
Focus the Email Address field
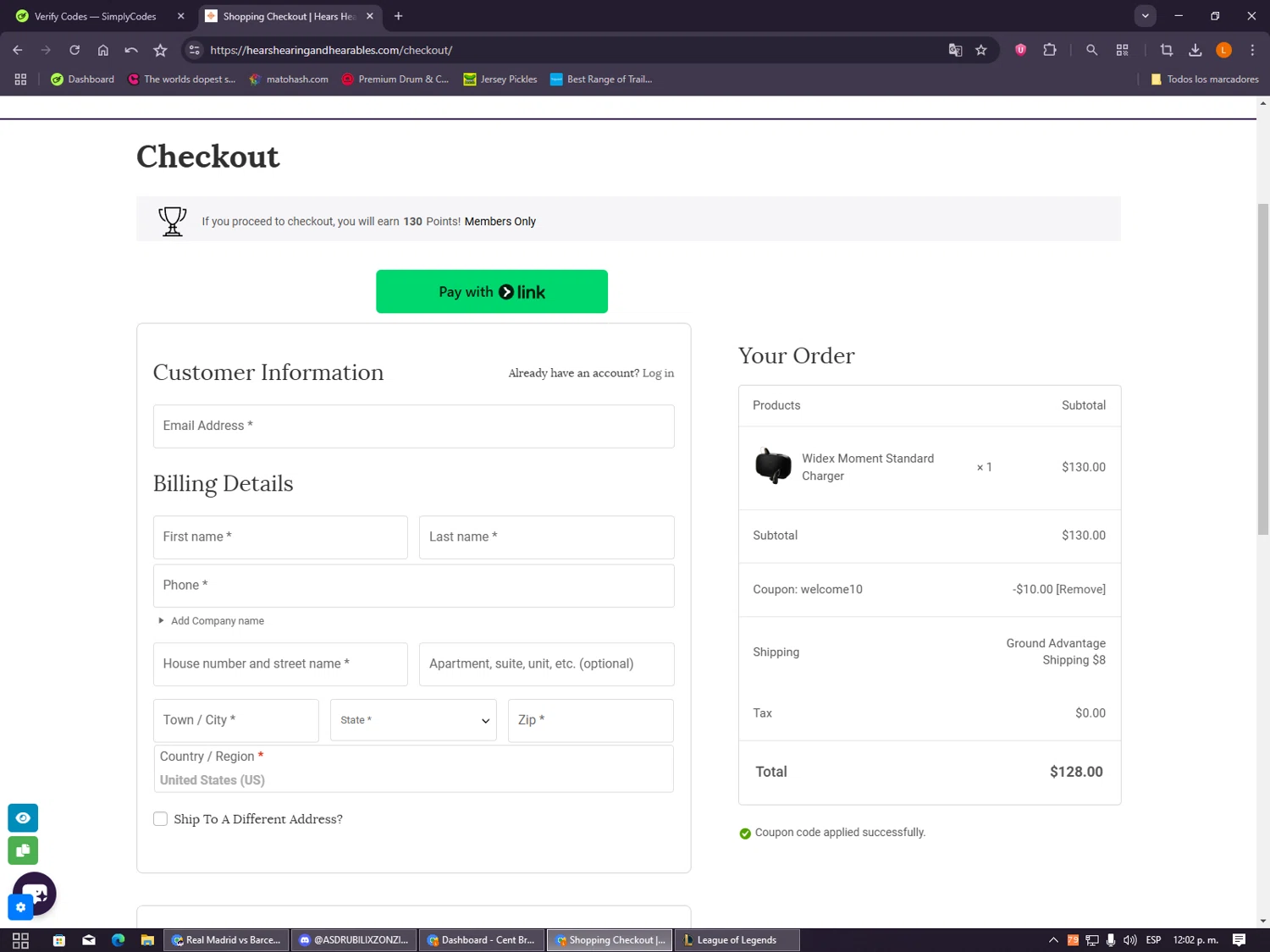tap(413, 426)
